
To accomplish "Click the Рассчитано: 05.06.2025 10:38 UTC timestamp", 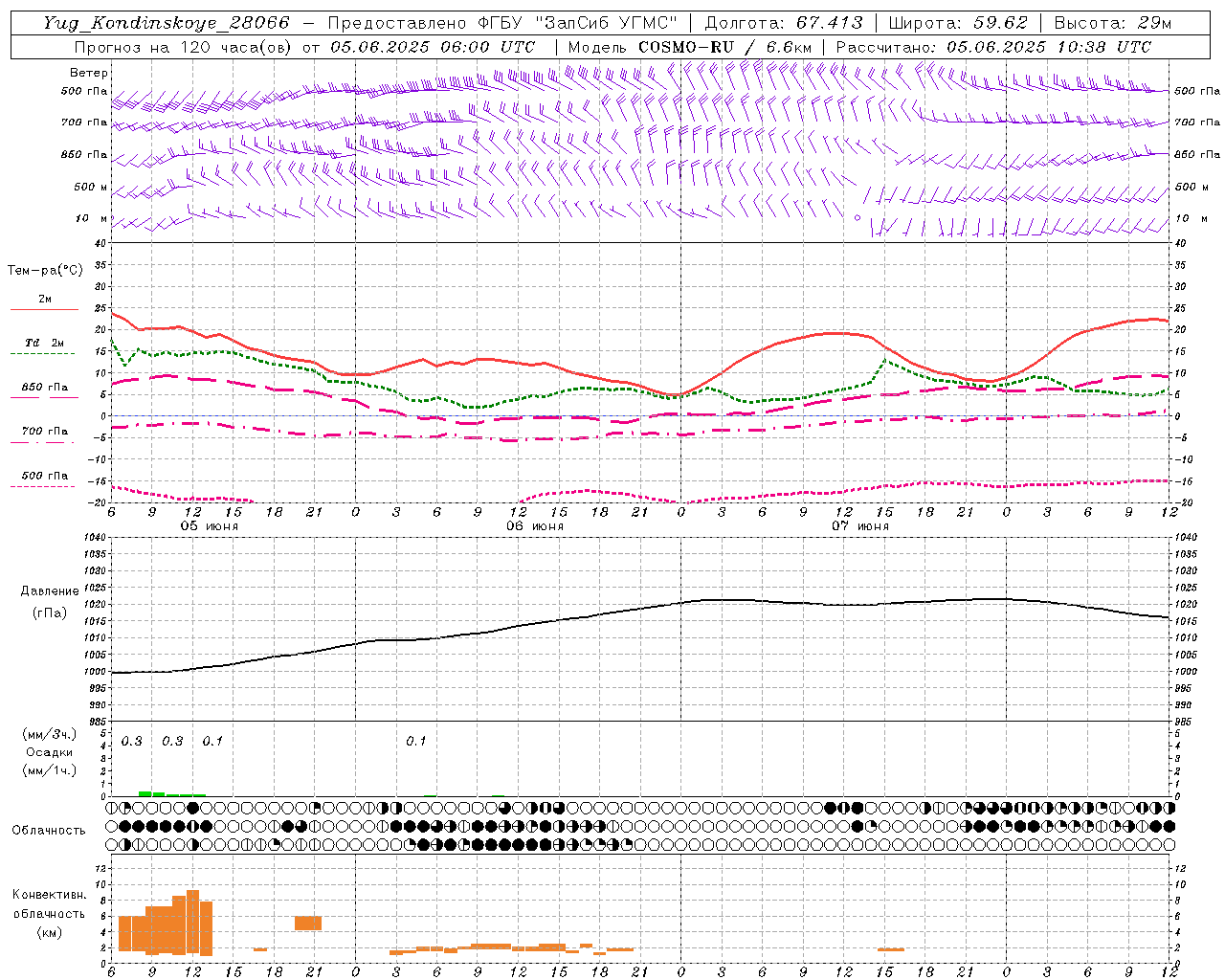I will click(x=993, y=47).
